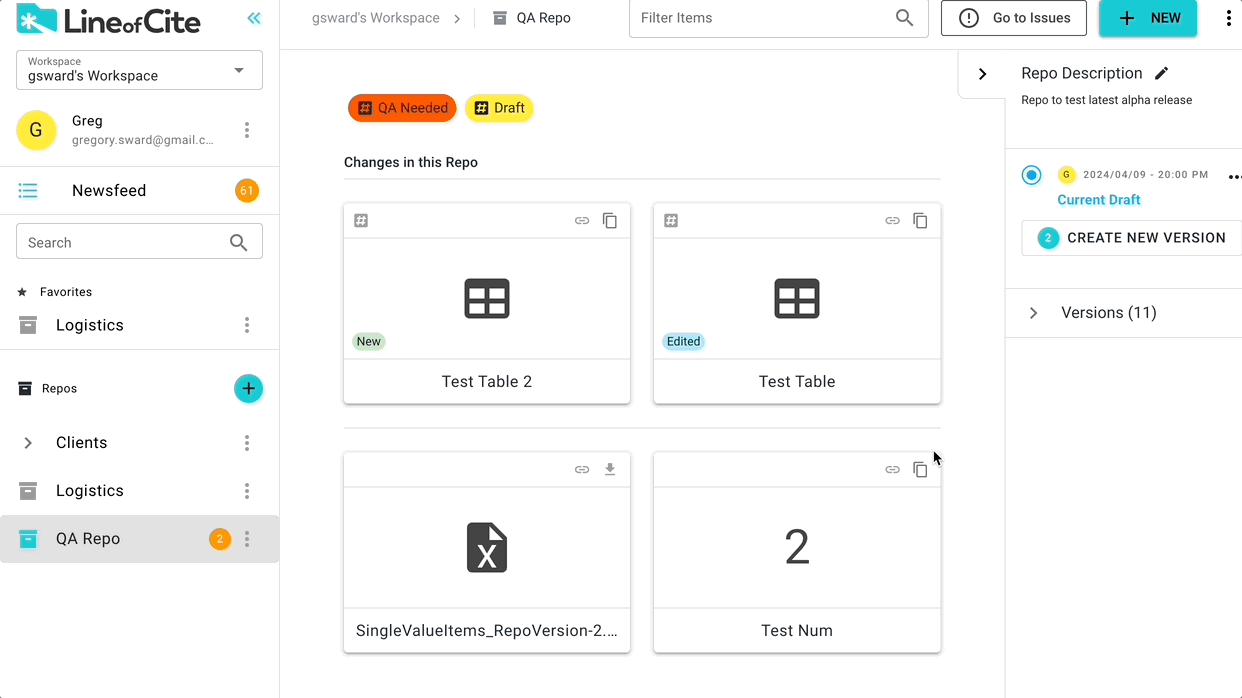Click the link icon on Test Table card
The width and height of the screenshot is (1242, 698).
pos(892,221)
